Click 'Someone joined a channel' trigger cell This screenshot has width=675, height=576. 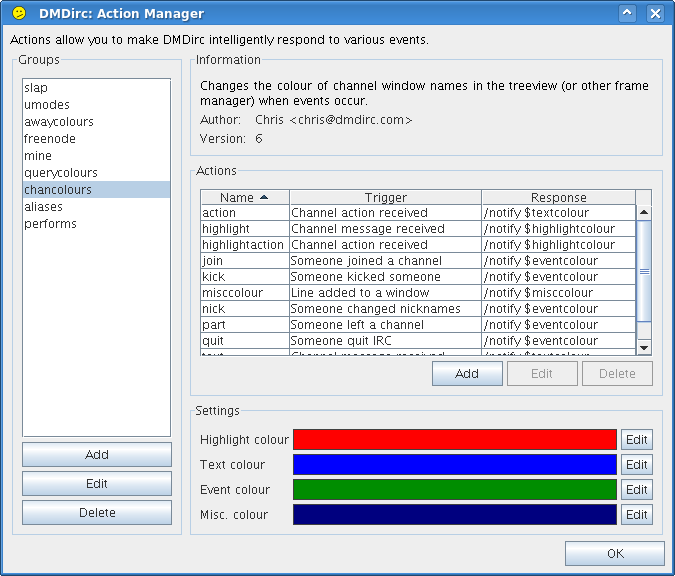tap(385, 260)
